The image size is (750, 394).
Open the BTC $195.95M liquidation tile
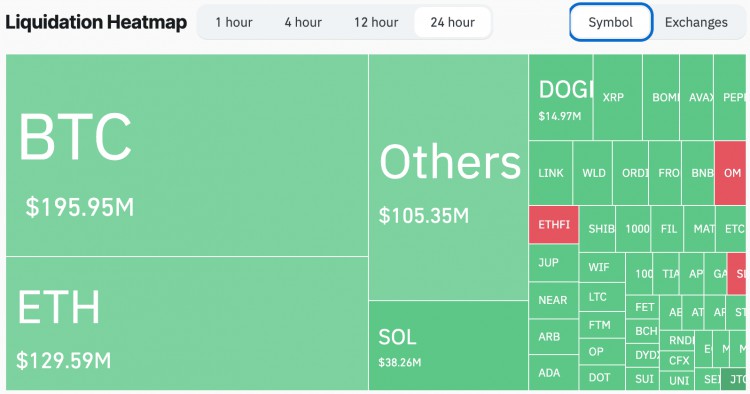(x=187, y=155)
